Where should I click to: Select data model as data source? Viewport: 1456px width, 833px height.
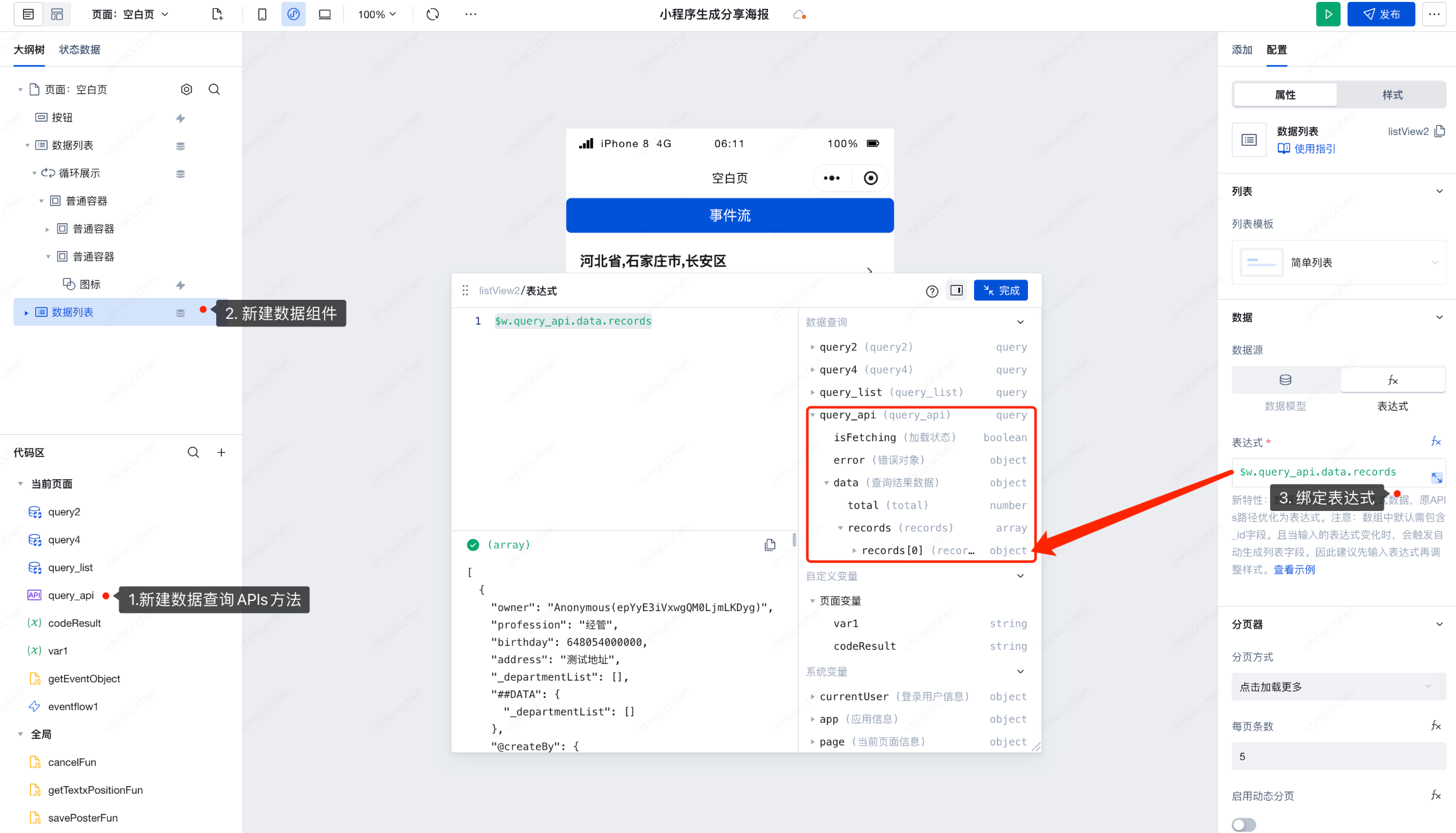pyautogui.click(x=1285, y=380)
